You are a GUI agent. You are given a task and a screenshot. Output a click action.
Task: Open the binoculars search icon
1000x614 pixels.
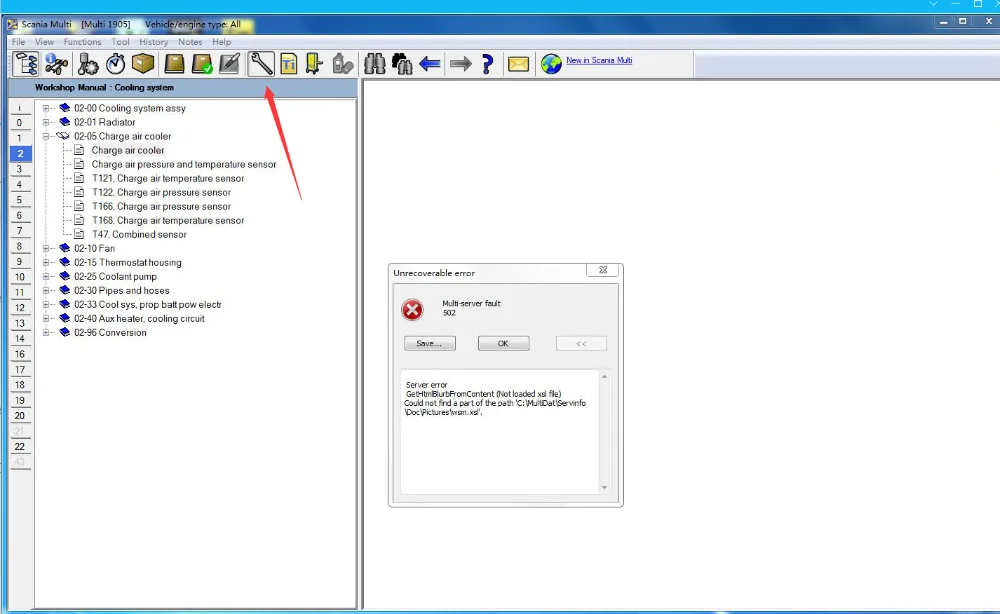click(x=374, y=64)
